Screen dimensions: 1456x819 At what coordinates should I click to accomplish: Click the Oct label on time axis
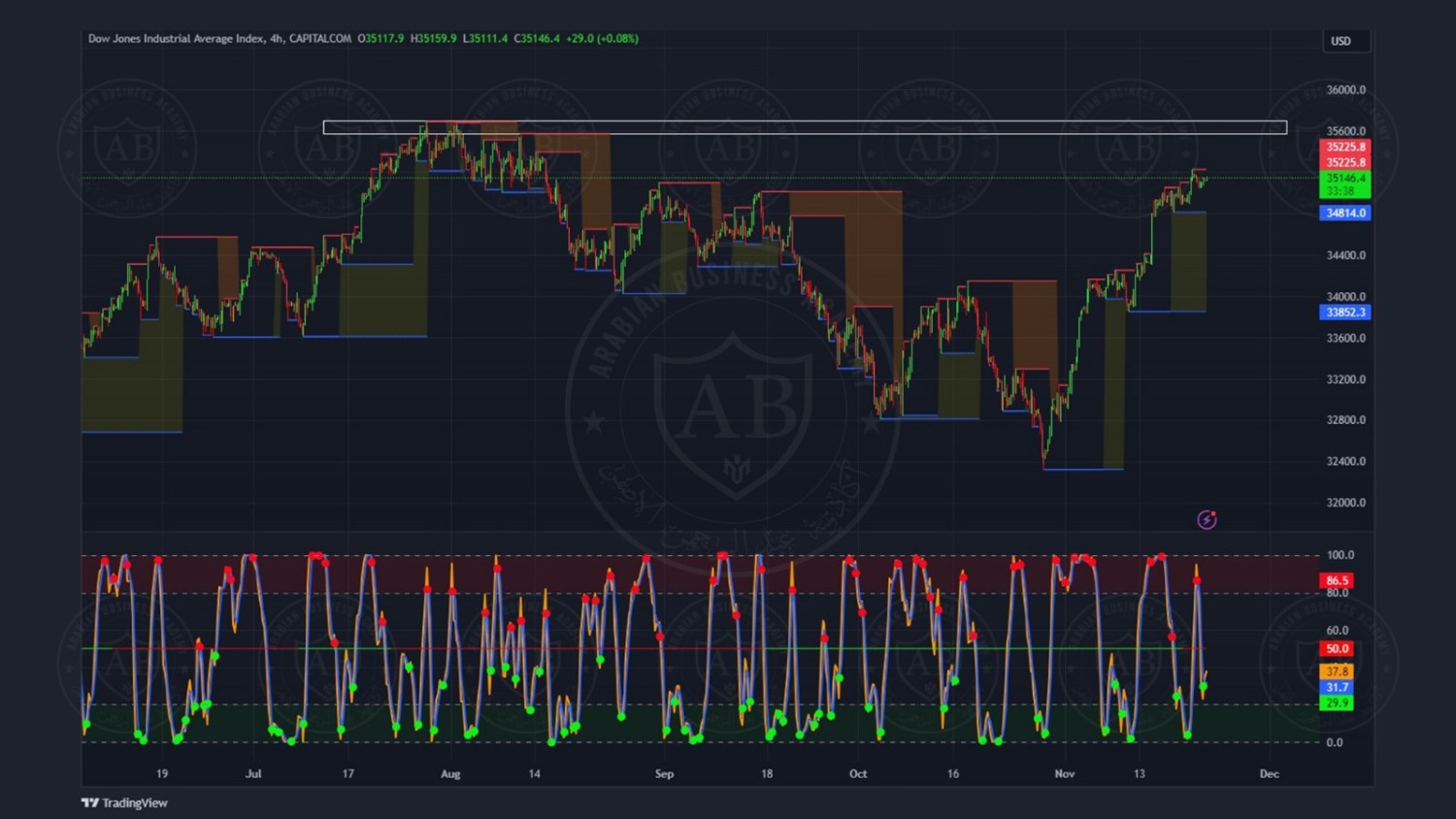tap(858, 773)
